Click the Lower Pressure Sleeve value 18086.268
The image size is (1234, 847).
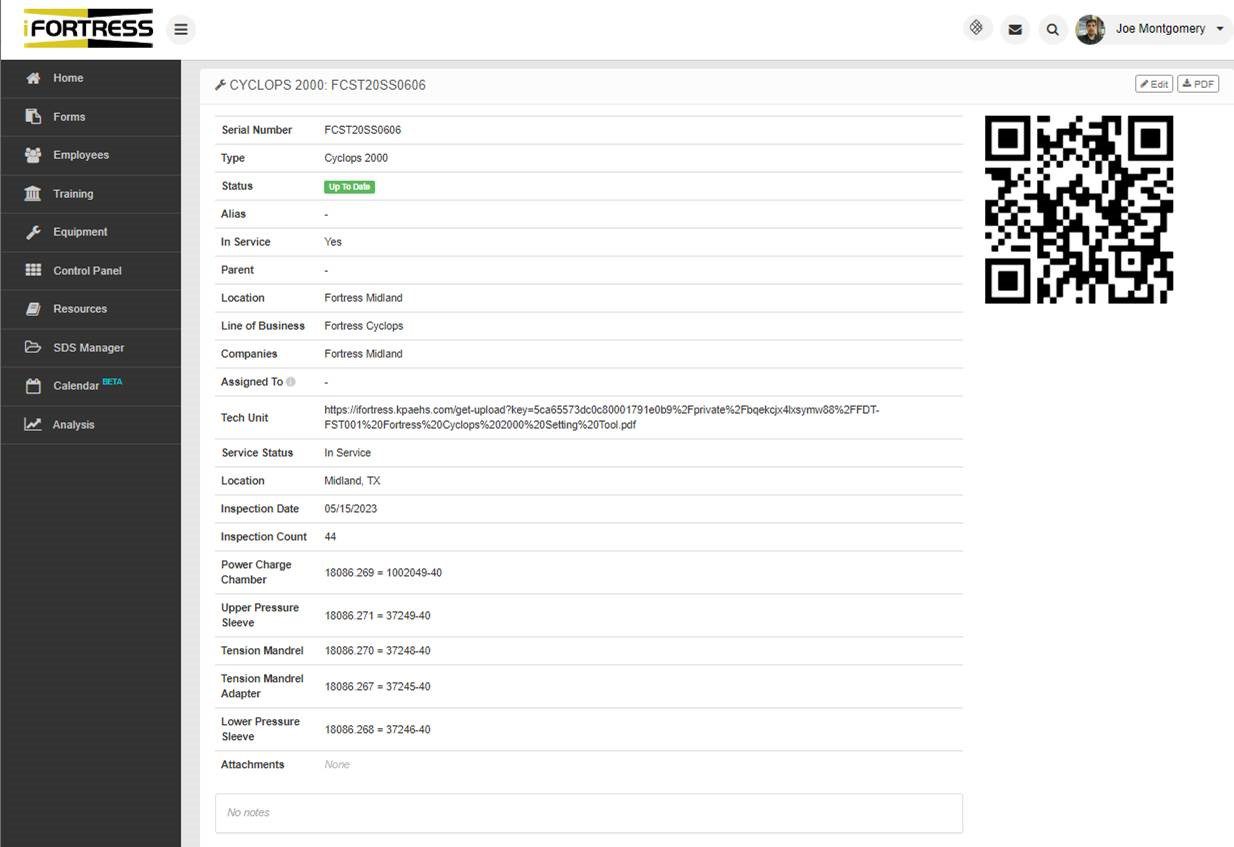coord(377,730)
